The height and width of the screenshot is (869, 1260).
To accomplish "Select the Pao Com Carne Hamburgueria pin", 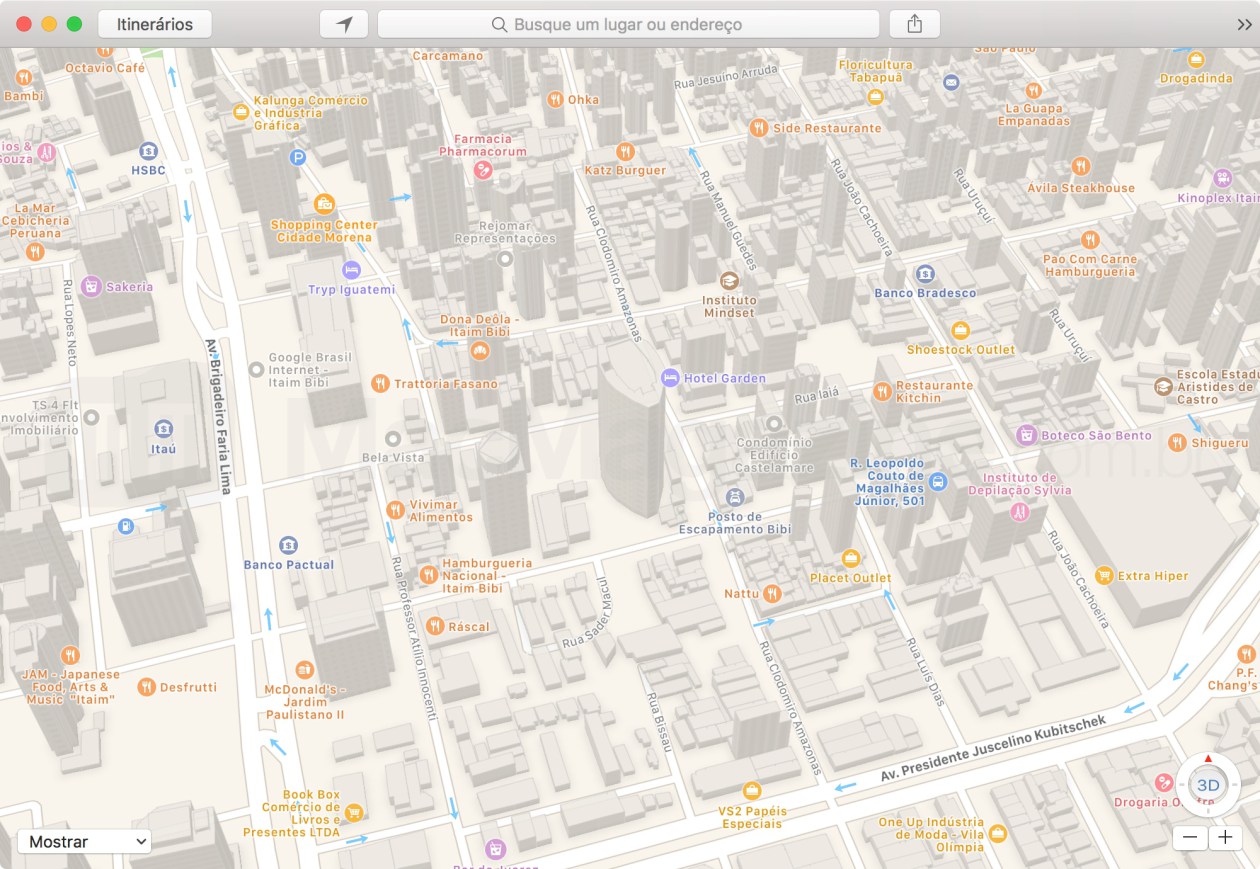I will coord(1090,239).
